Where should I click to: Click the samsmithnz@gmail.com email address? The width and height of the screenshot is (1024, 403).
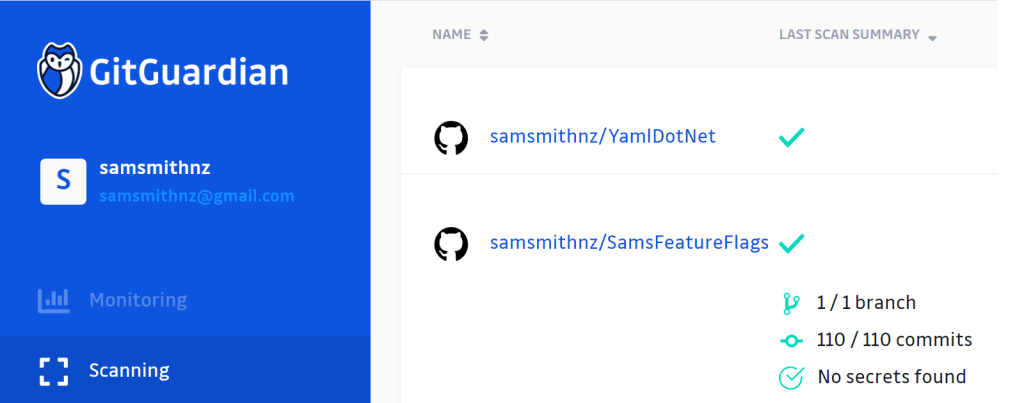click(x=196, y=196)
